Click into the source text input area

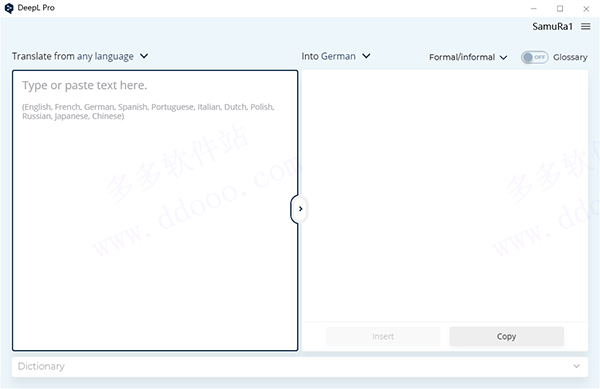tap(155, 210)
